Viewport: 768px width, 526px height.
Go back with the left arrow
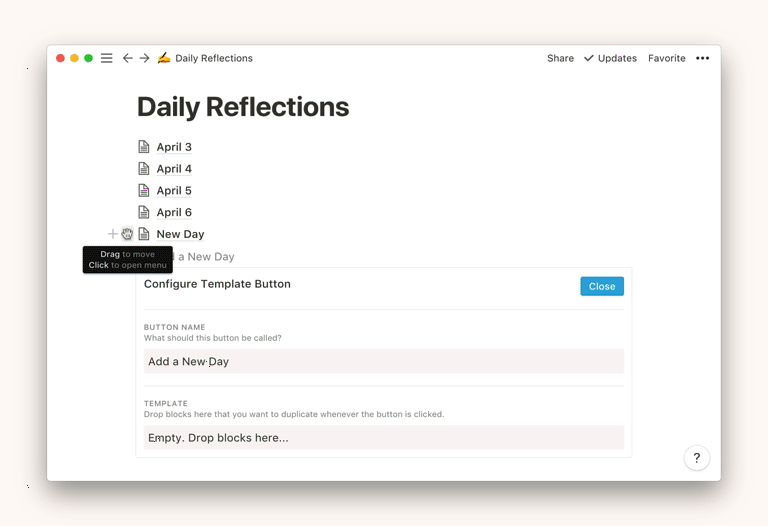pos(127,58)
